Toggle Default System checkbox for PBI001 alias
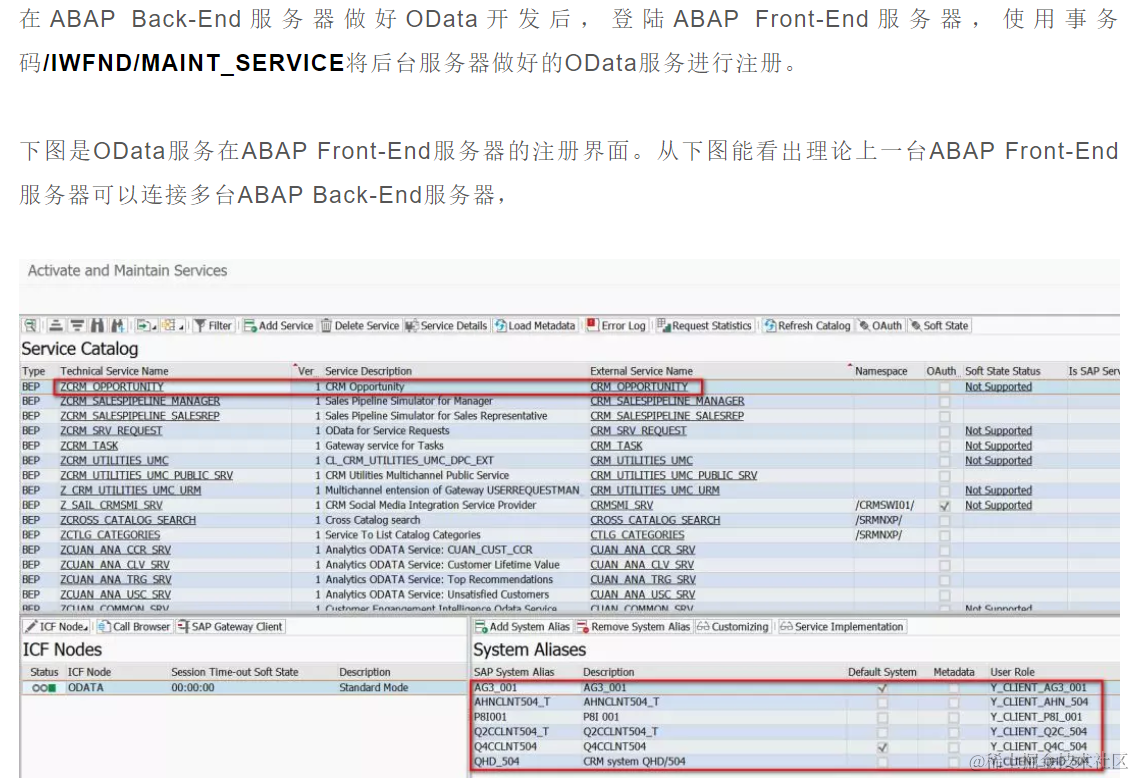1135x778 pixels. [x=882, y=717]
